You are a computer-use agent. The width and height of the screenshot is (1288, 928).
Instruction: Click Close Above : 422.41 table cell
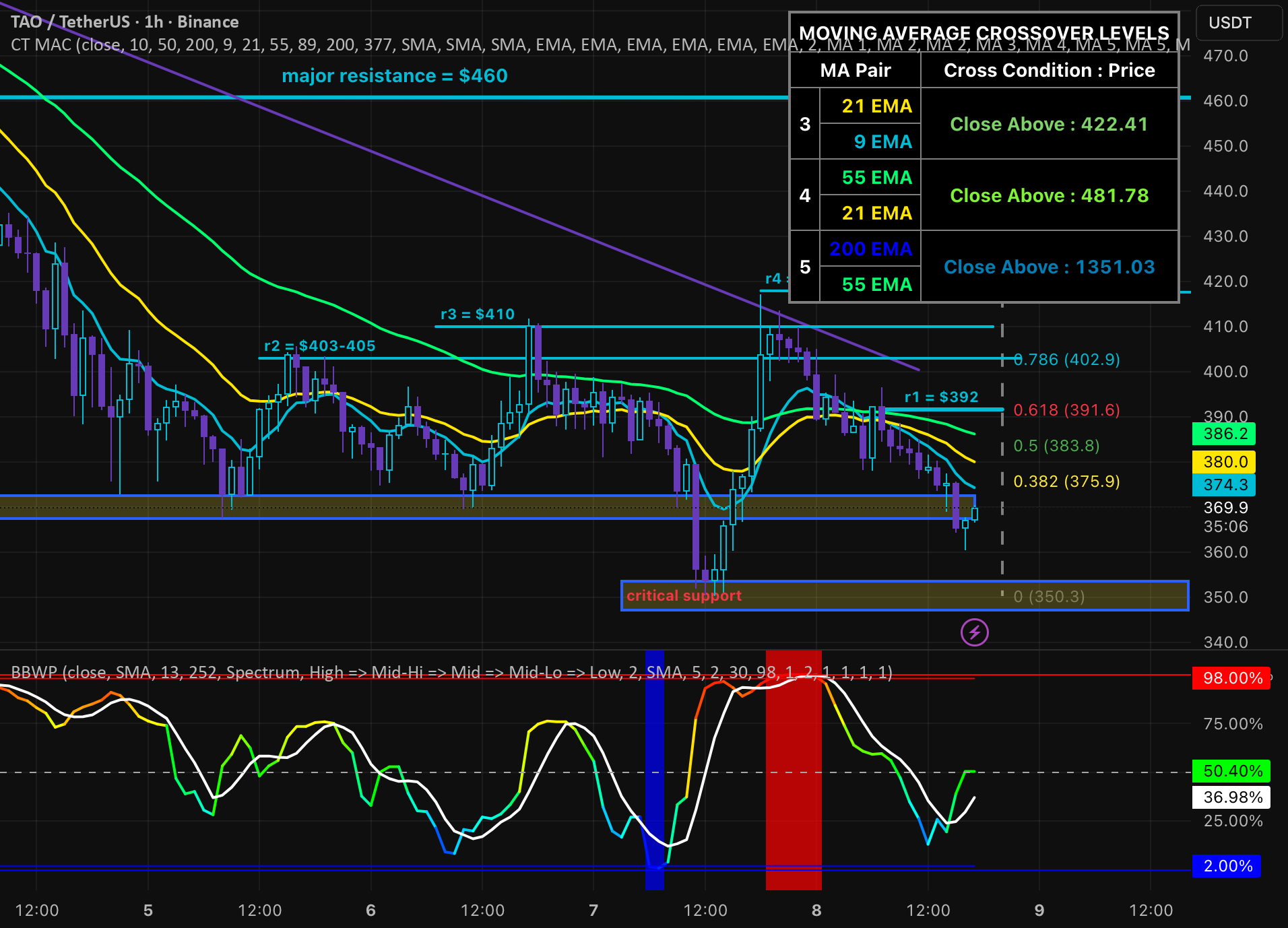[x=1049, y=124]
